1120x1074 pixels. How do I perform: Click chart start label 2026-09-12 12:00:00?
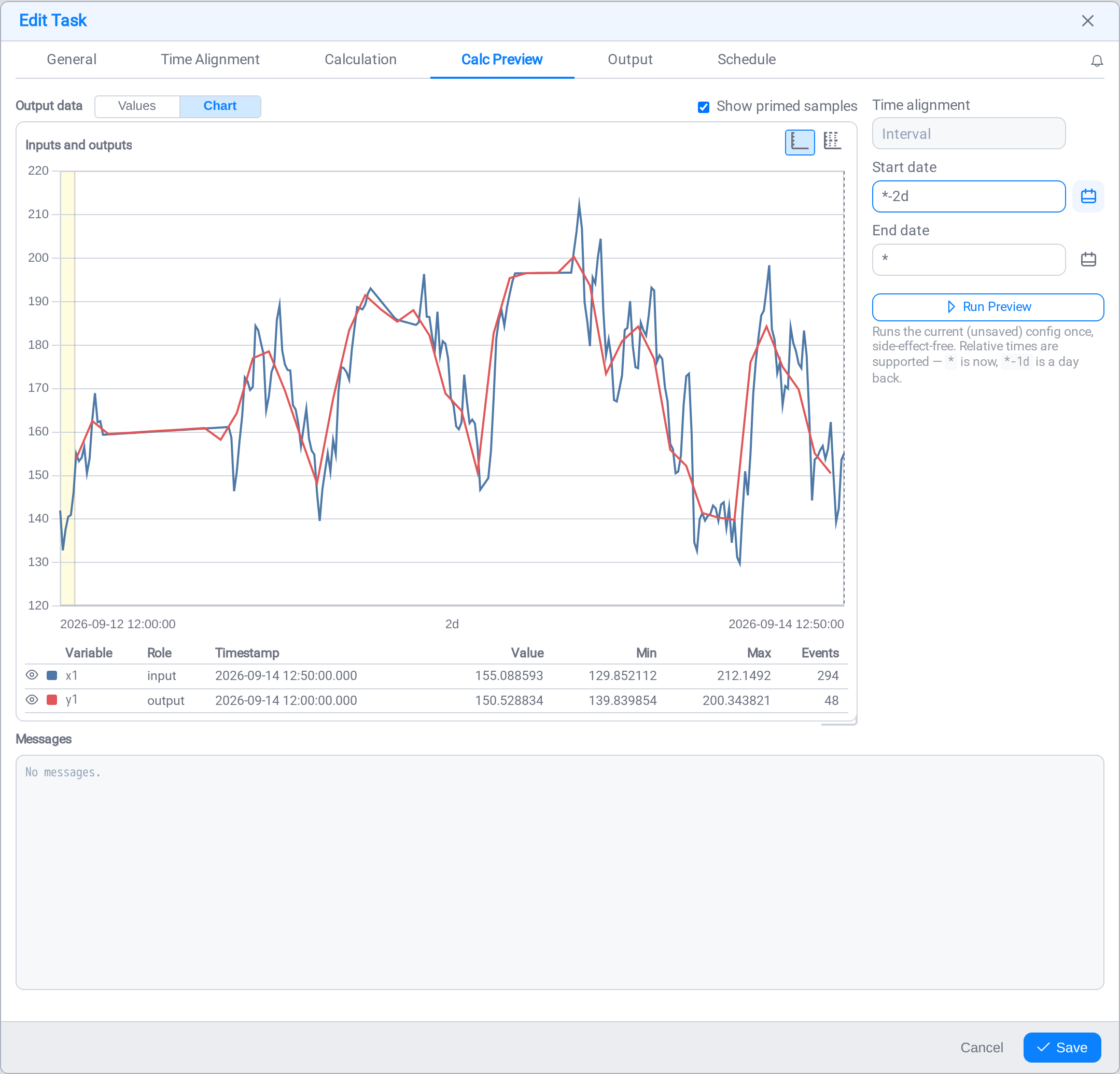[x=118, y=624]
